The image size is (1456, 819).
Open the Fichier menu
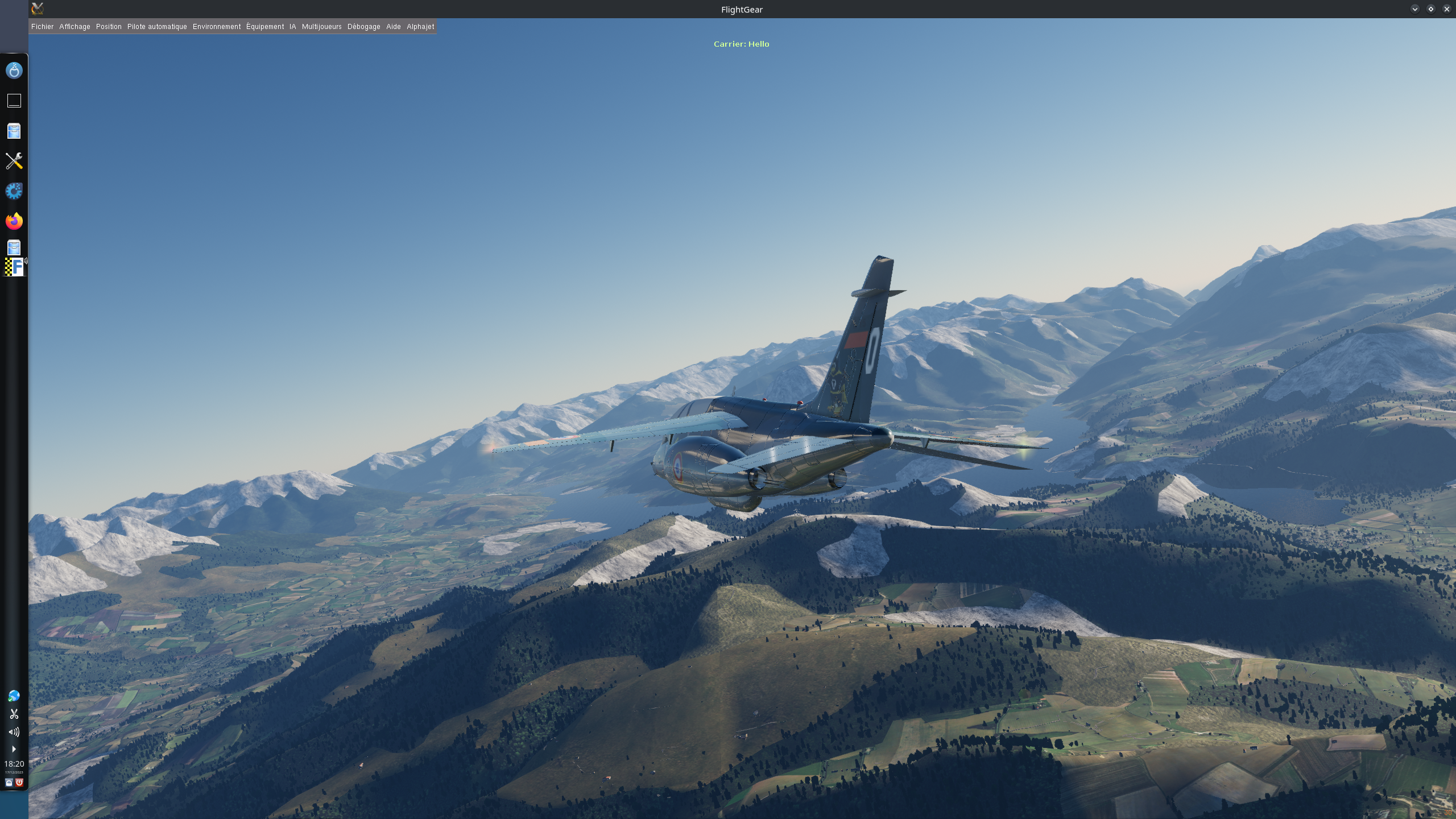pyautogui.click(x=42, y=27)
